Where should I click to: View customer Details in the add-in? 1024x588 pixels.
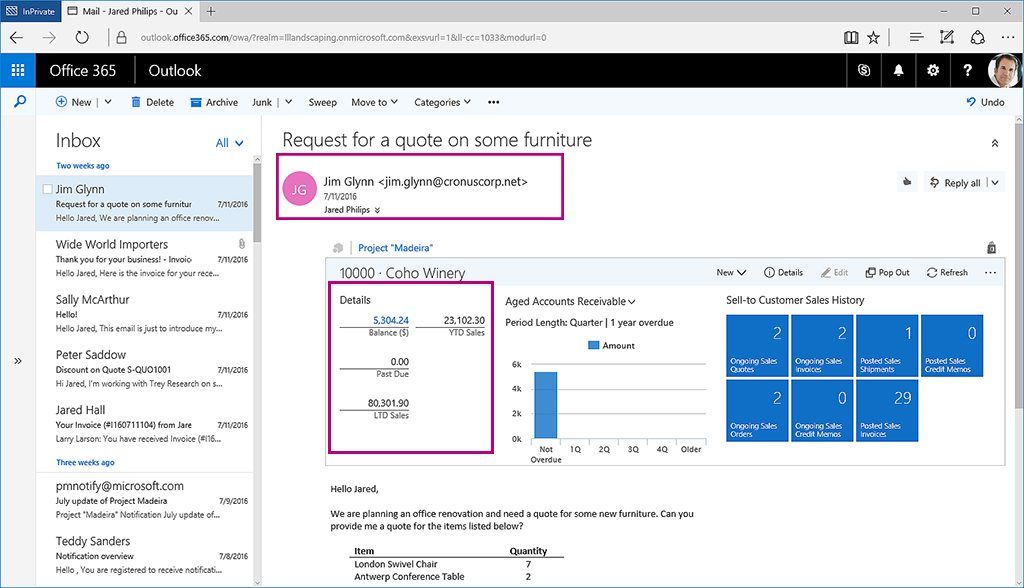coord(783,272)
